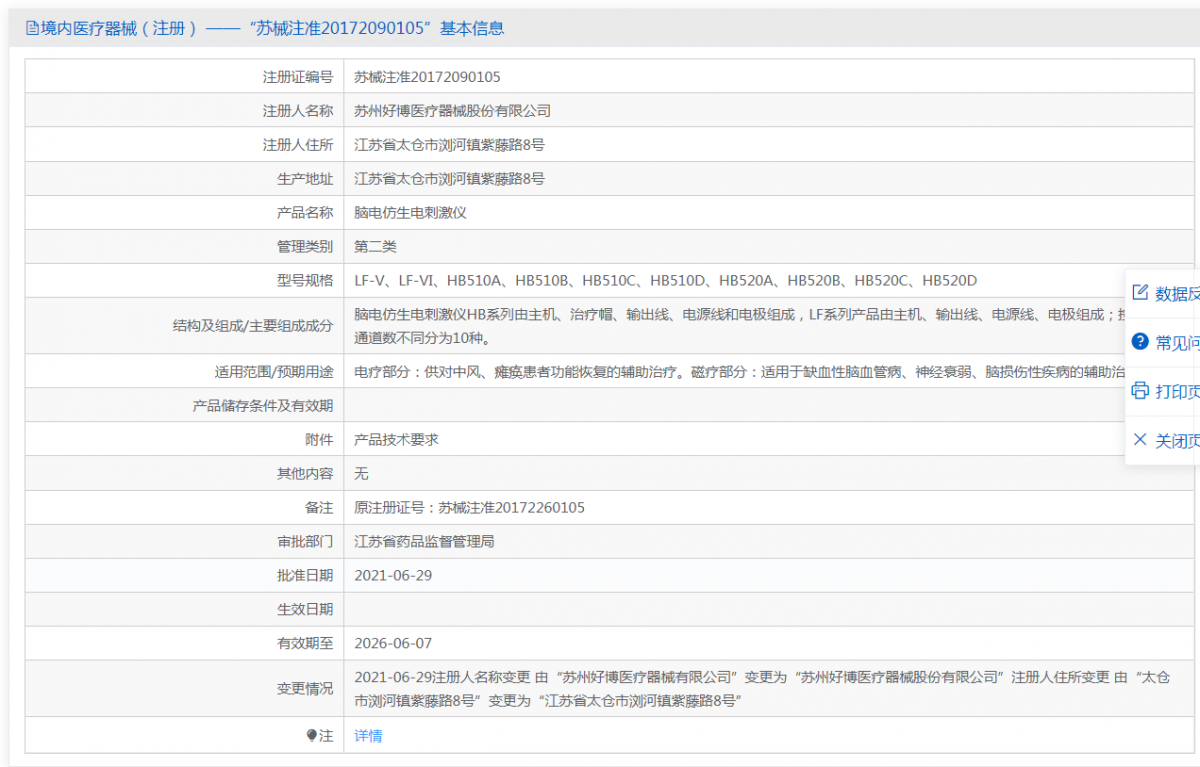Screen dimensions: 1200x767
Task: Click the 数据反馈 edit icon
Action: [x=1140, y=293]
